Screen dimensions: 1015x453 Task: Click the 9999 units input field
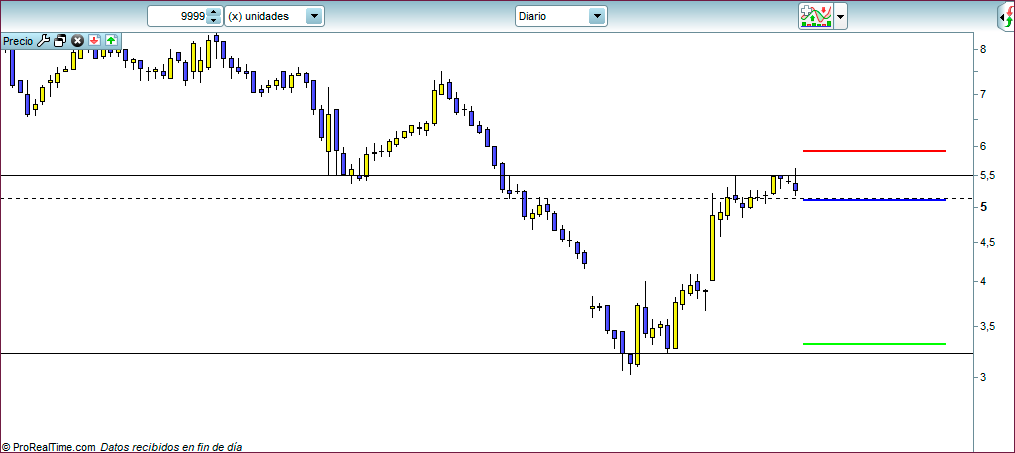(x=178, y=17)
